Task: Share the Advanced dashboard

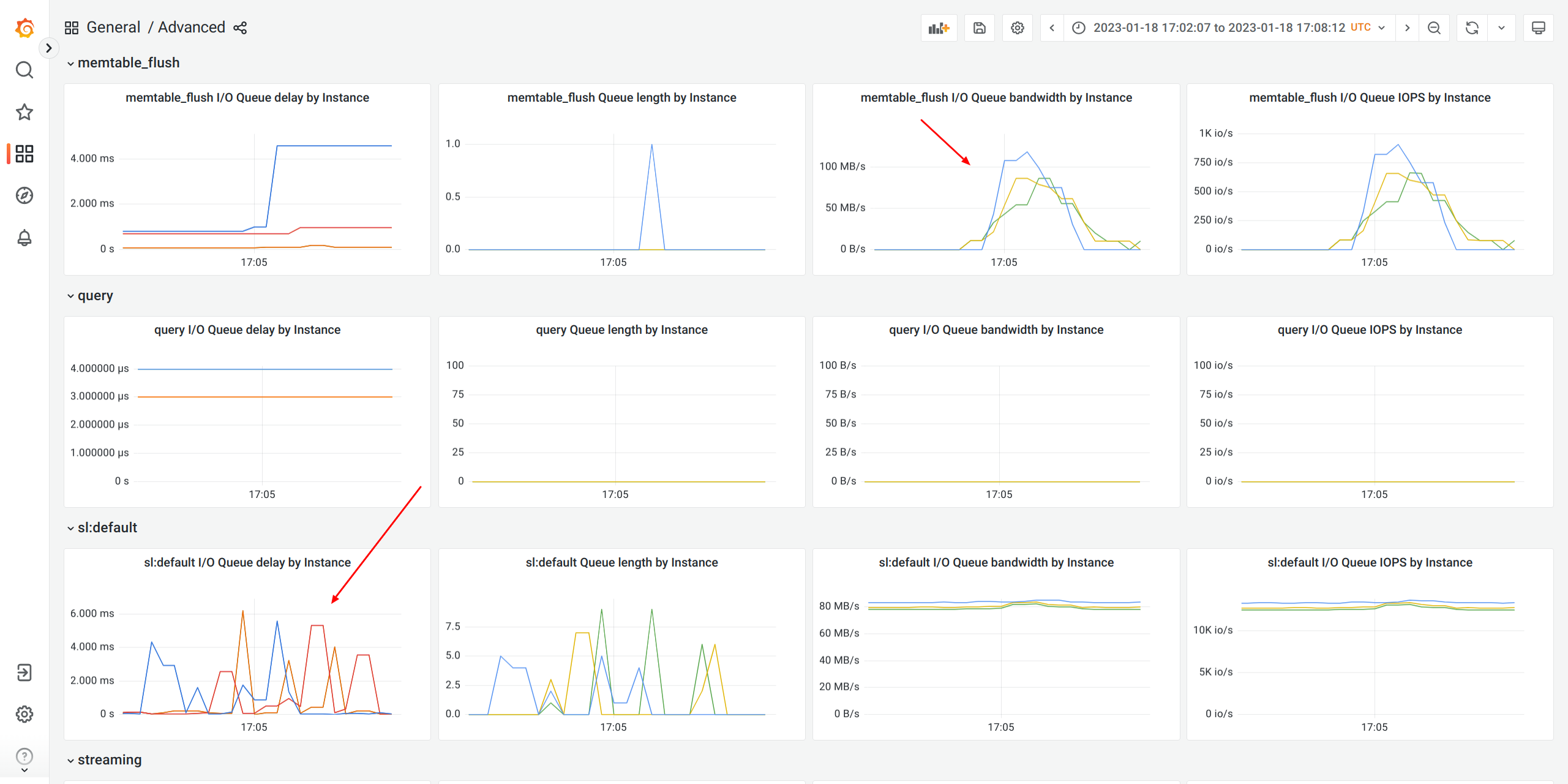Action: click(239, 28)
